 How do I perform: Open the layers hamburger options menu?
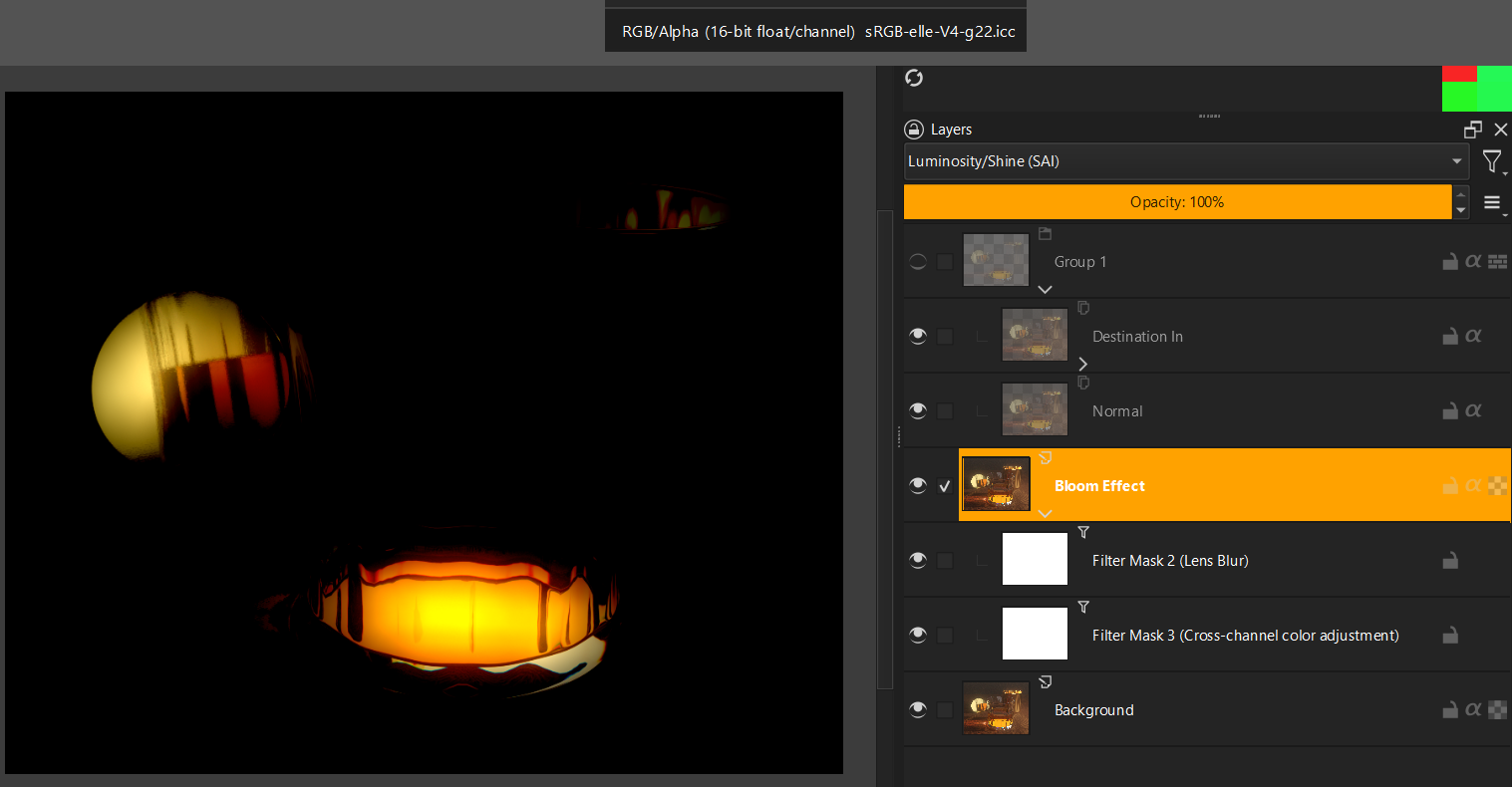click(1492, 202)
